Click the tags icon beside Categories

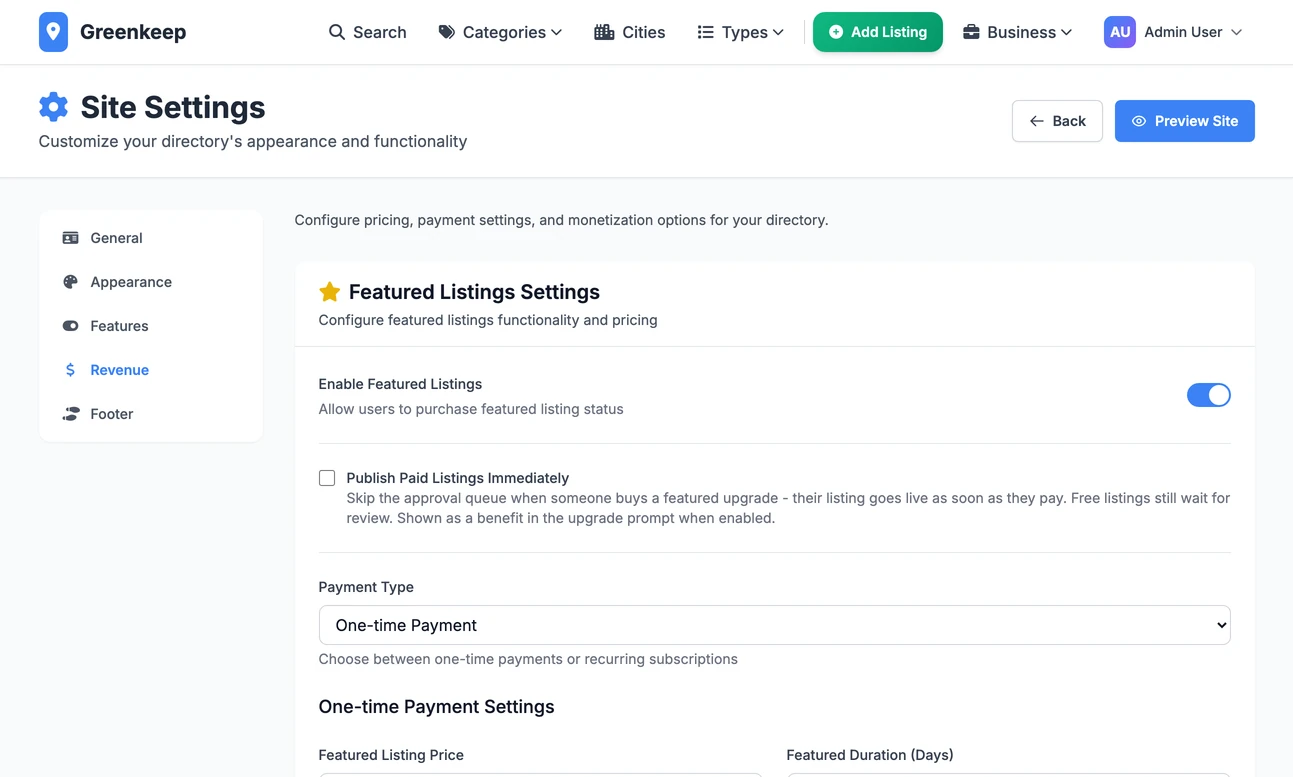click(x=447, y=32)
